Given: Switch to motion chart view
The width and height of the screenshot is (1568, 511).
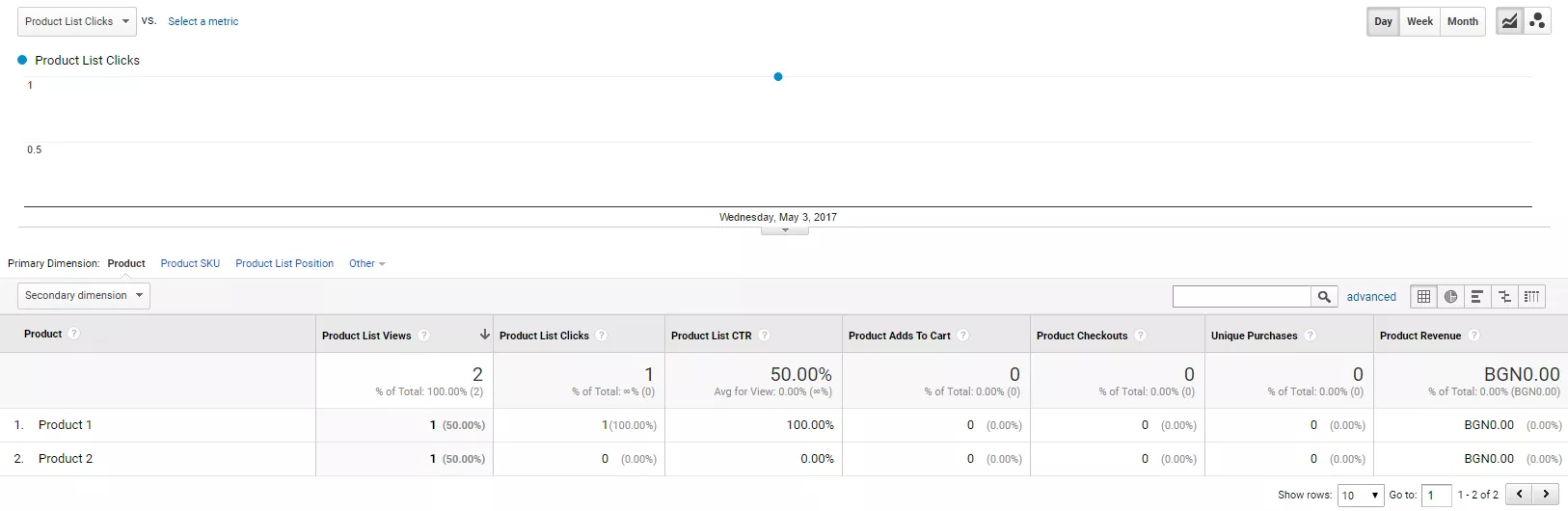Looking at the screenshot, I should click(1537, 21).
